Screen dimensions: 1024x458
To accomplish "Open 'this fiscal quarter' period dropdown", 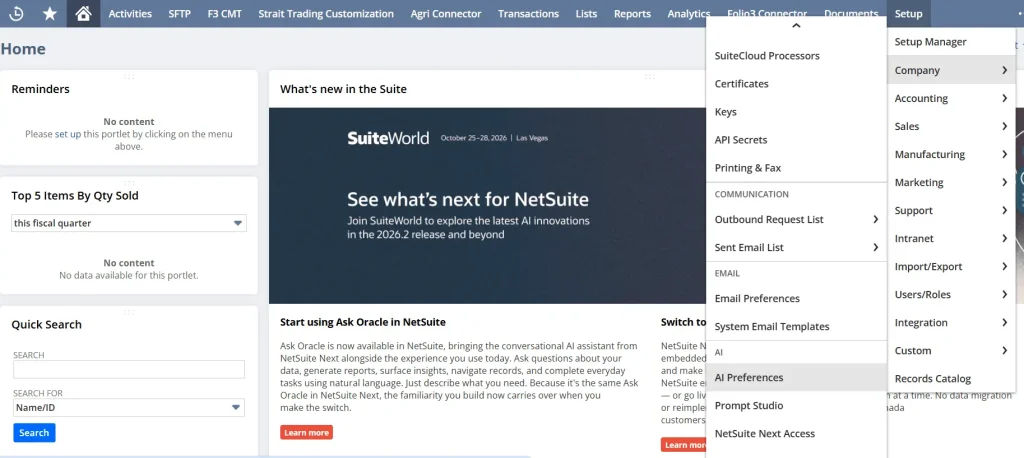I will 129,223.
